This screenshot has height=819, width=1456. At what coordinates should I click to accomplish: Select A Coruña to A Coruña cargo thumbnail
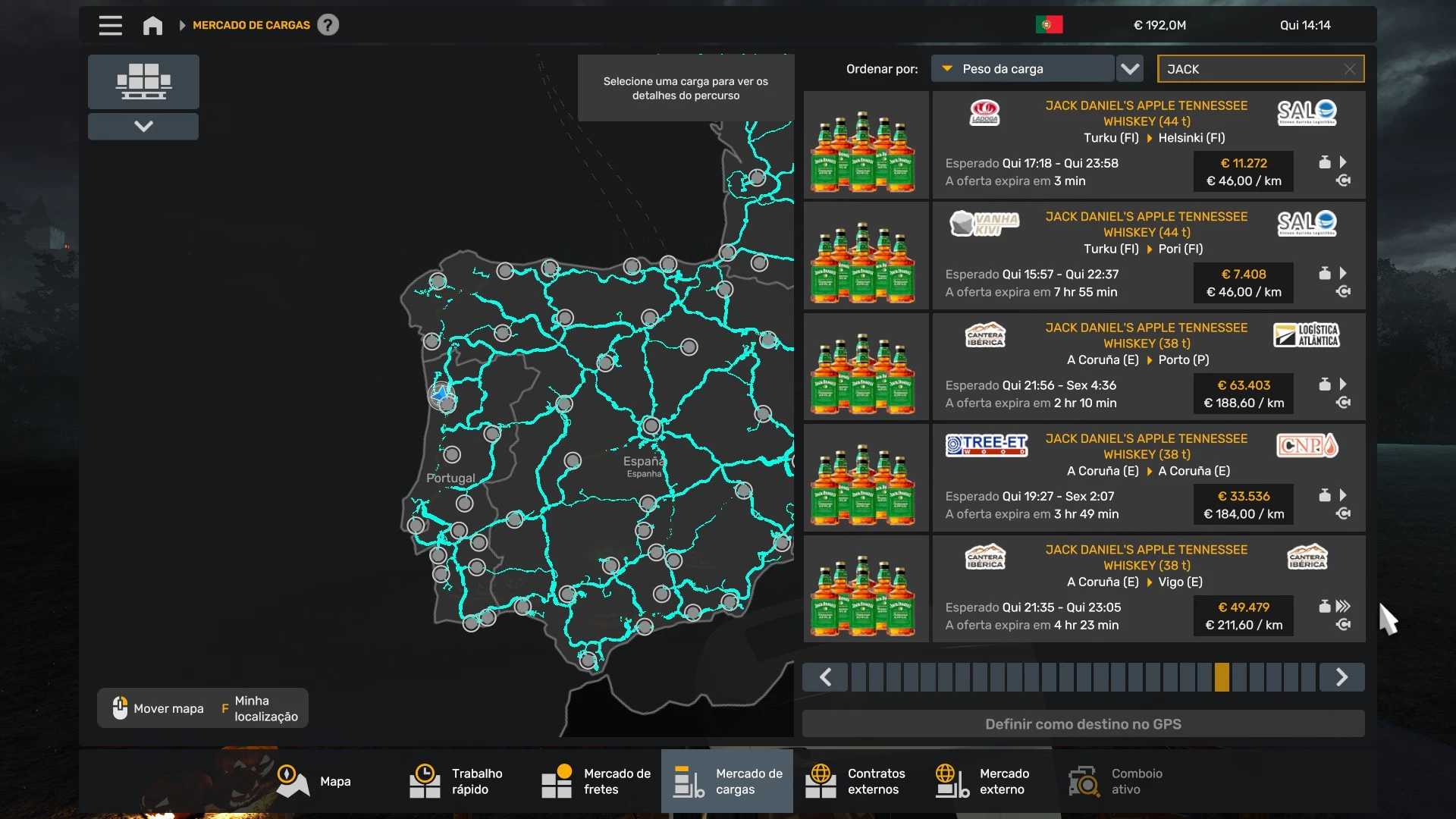click(865, 478)
